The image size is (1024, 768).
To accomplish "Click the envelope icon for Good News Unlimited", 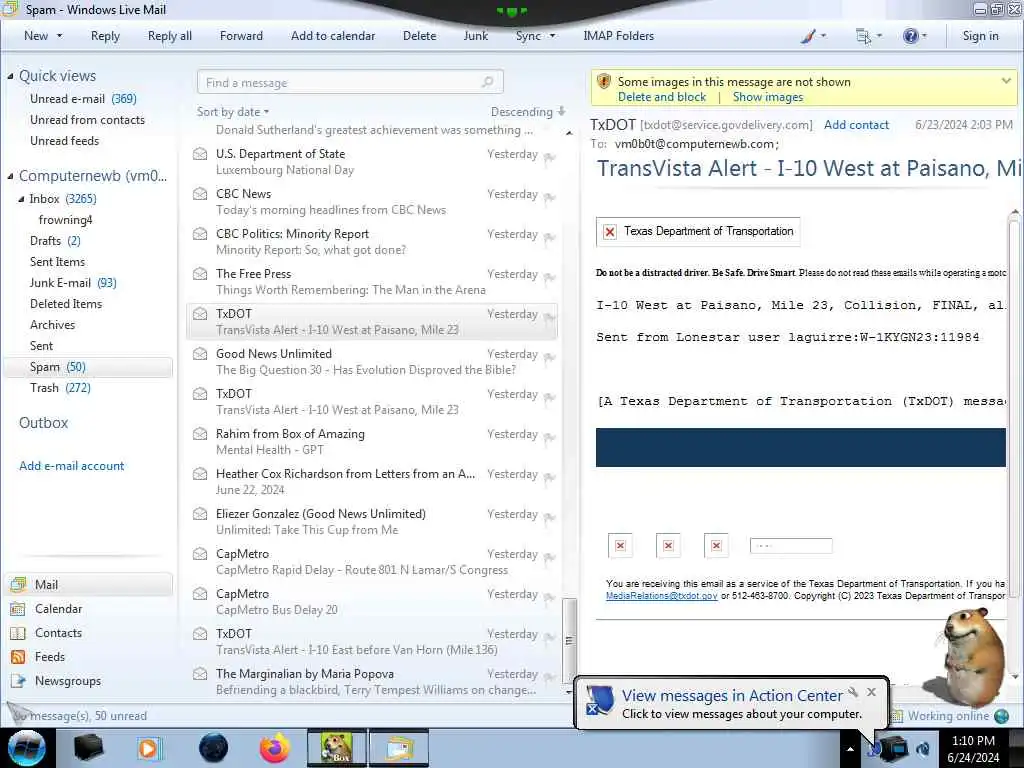I will click(200, 354).
